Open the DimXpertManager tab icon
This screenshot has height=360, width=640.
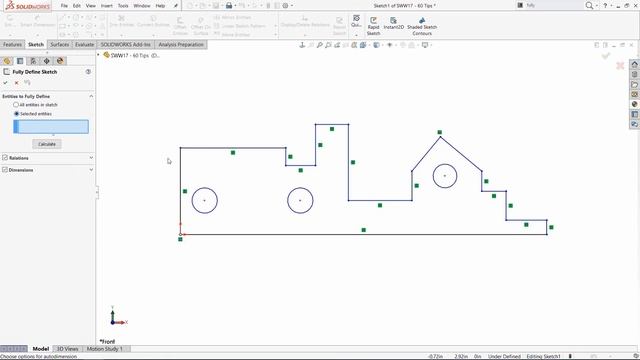click(47, 61)
